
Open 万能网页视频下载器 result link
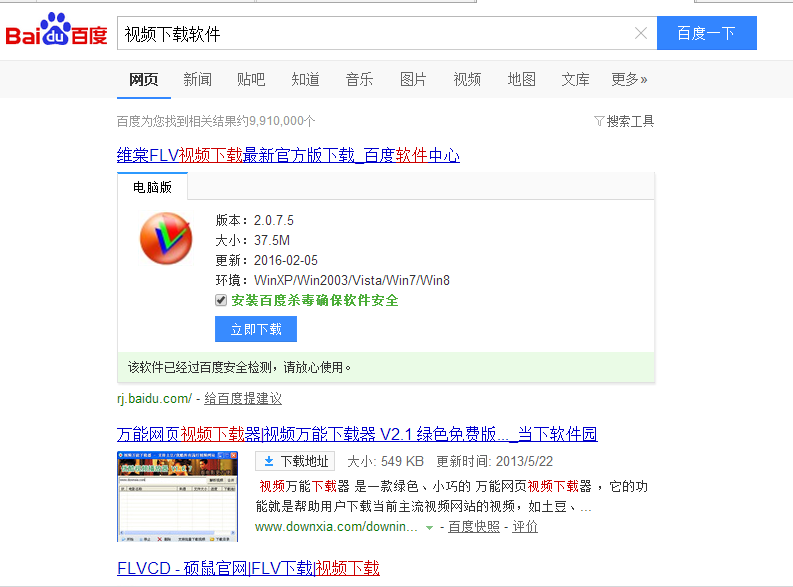pos(357,434)
